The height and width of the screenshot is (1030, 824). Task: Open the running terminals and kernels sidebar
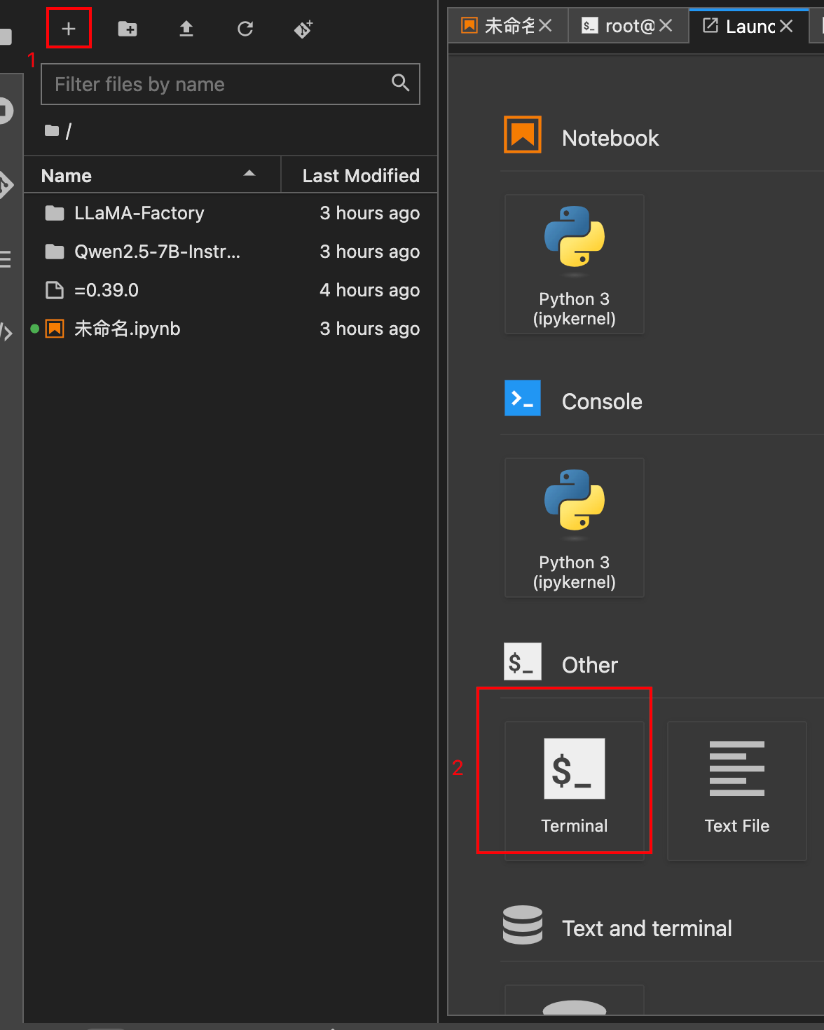pyautogui.click(x=5, y=110)
